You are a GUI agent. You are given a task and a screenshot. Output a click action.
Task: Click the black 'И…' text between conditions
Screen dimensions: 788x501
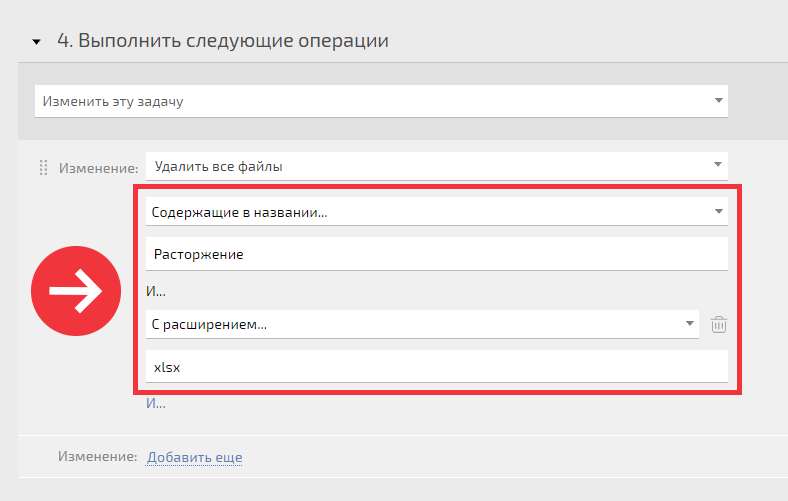tap(156, 291)
